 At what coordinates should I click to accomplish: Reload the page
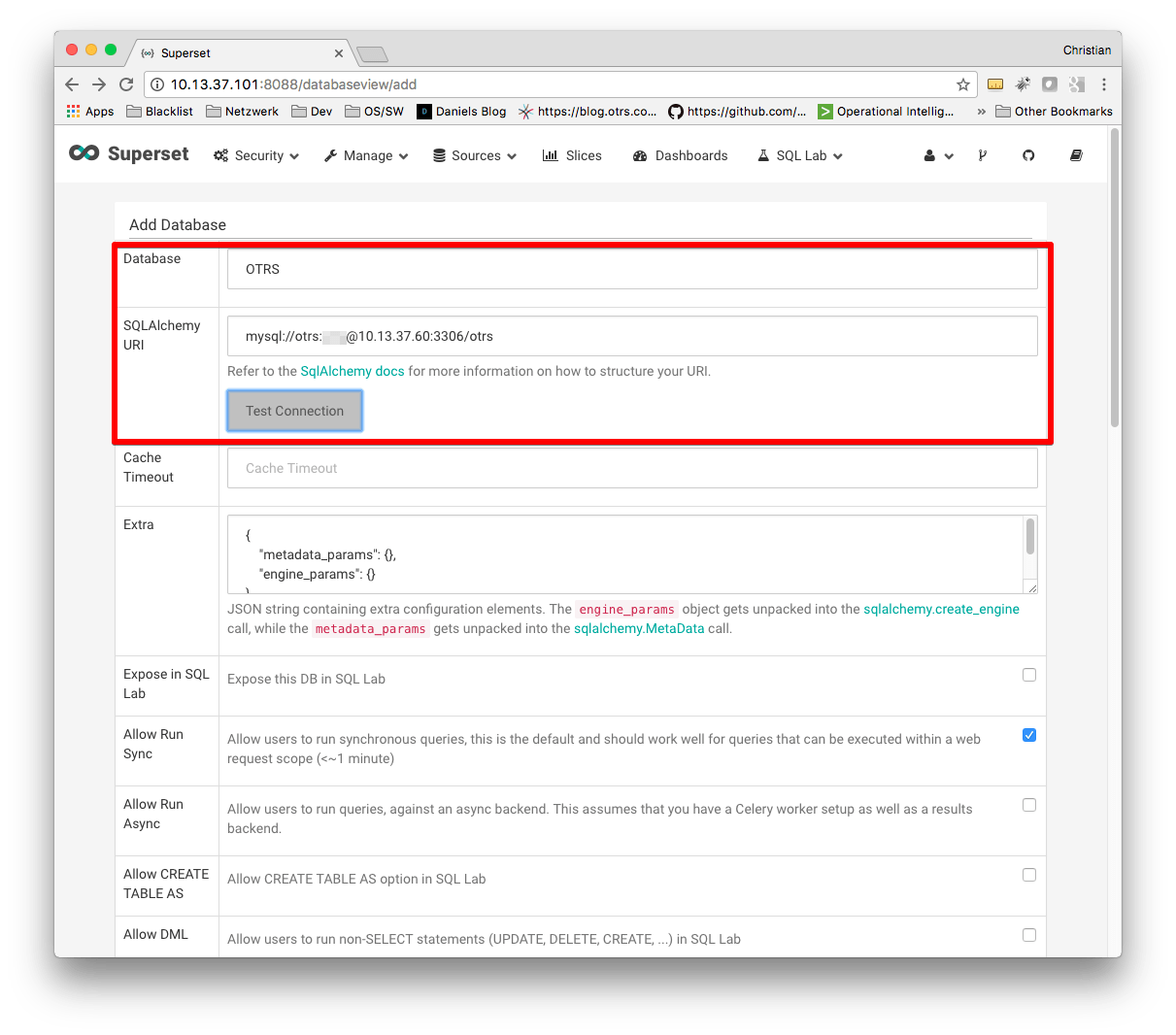coord(126,84)
